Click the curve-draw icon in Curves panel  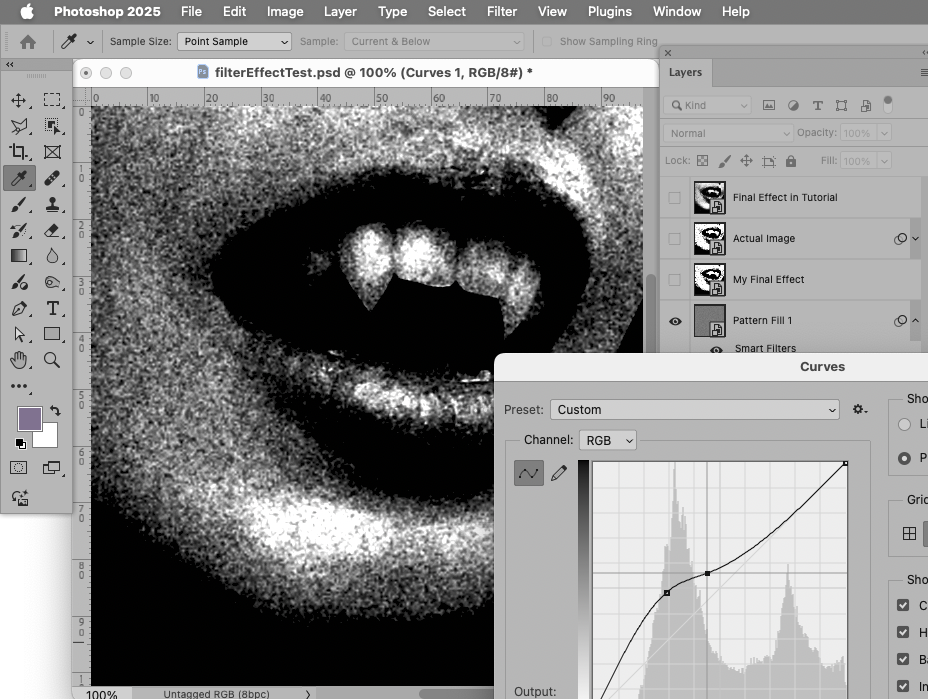528,473
